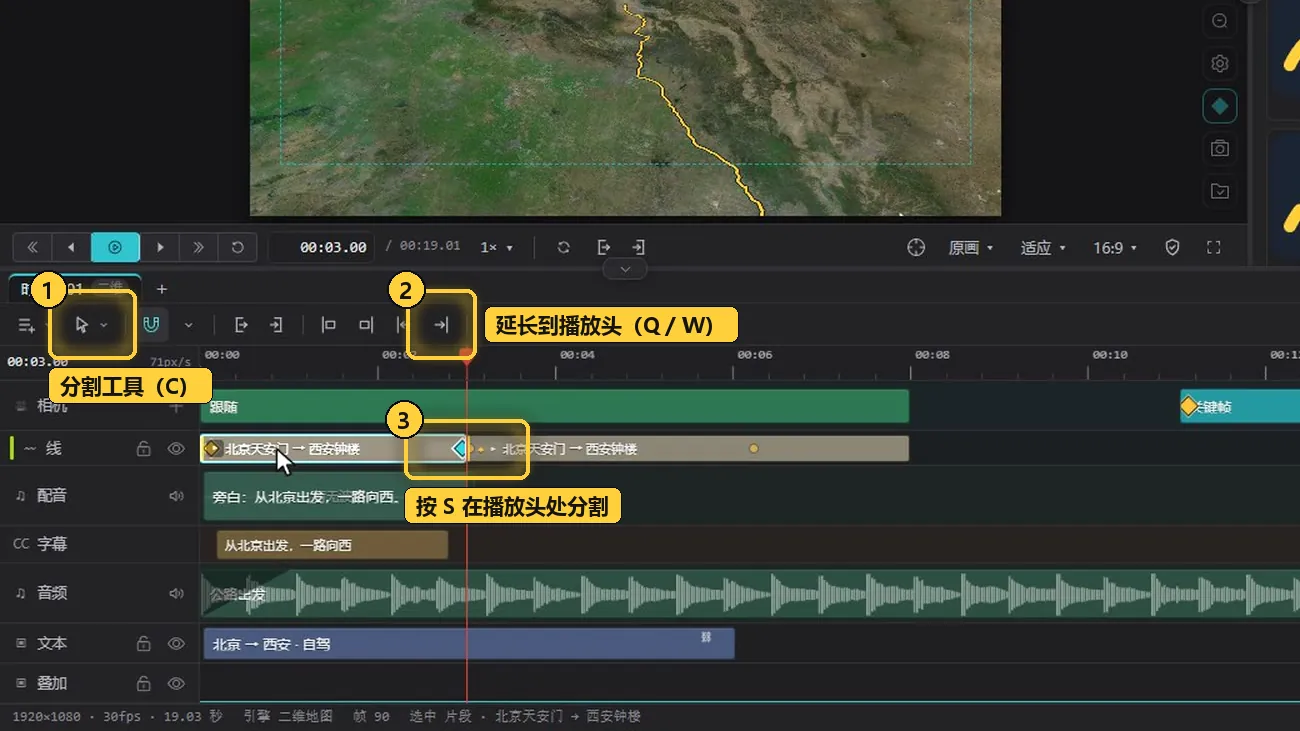Image resolution: width=1300 pixels, height=731 pixels.
Task: Click the folder-check icon in the sidebar
Action: [x=1219, y=191]
